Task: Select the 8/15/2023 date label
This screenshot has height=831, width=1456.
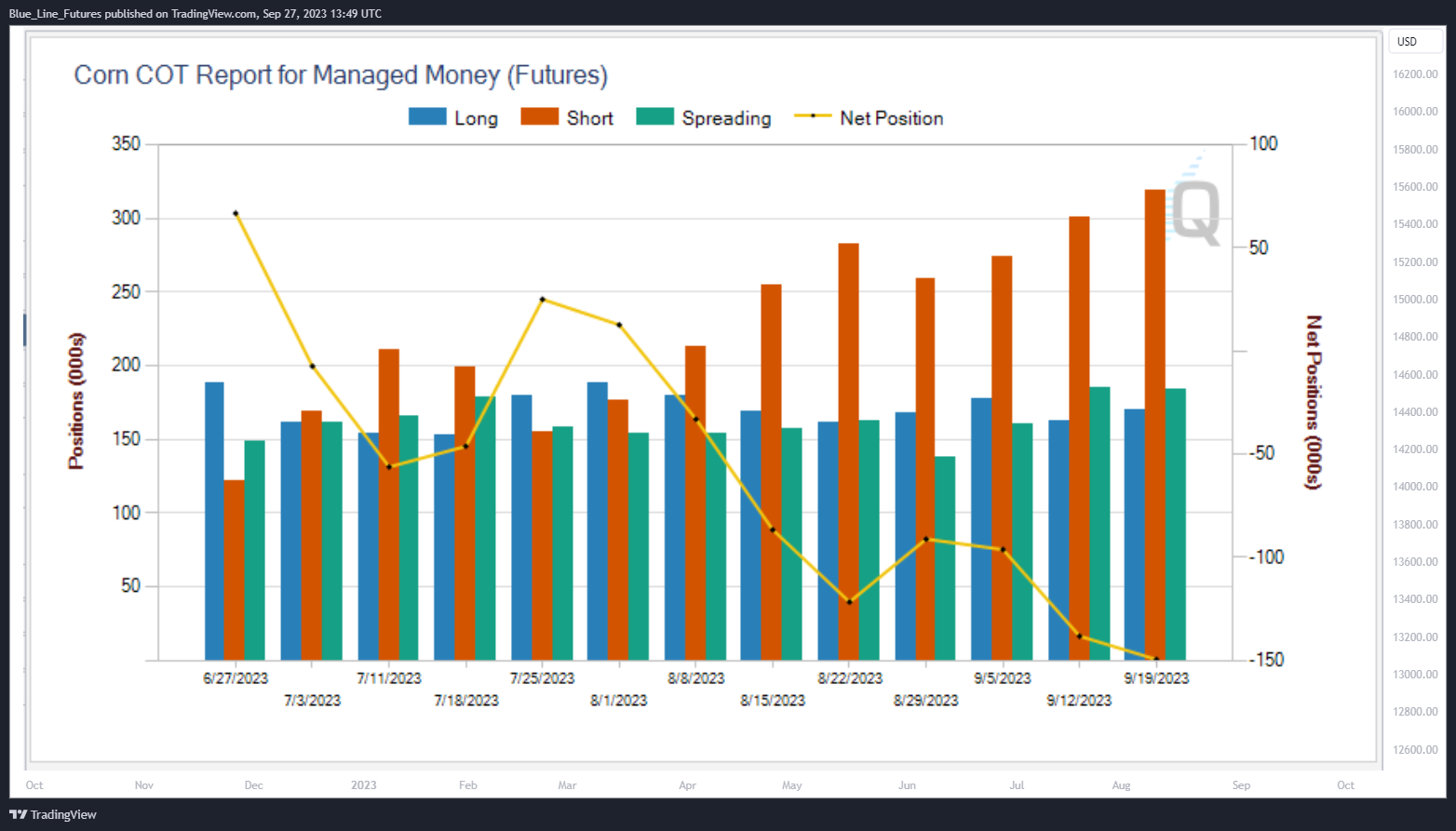Action: [773, 701]
